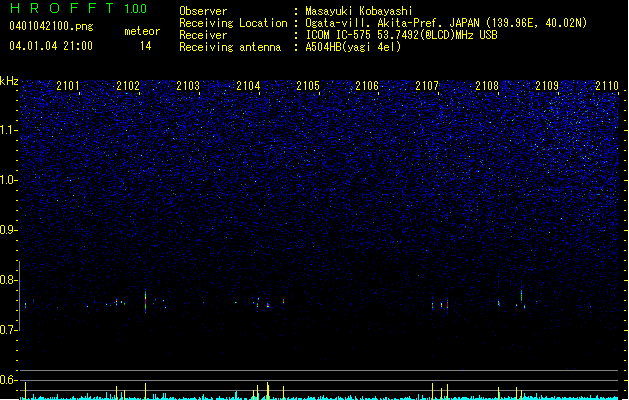Image resolution: width=629 pixels, height=400 pixels.
Task: Click the meteor label
Action: coord(142,31)
